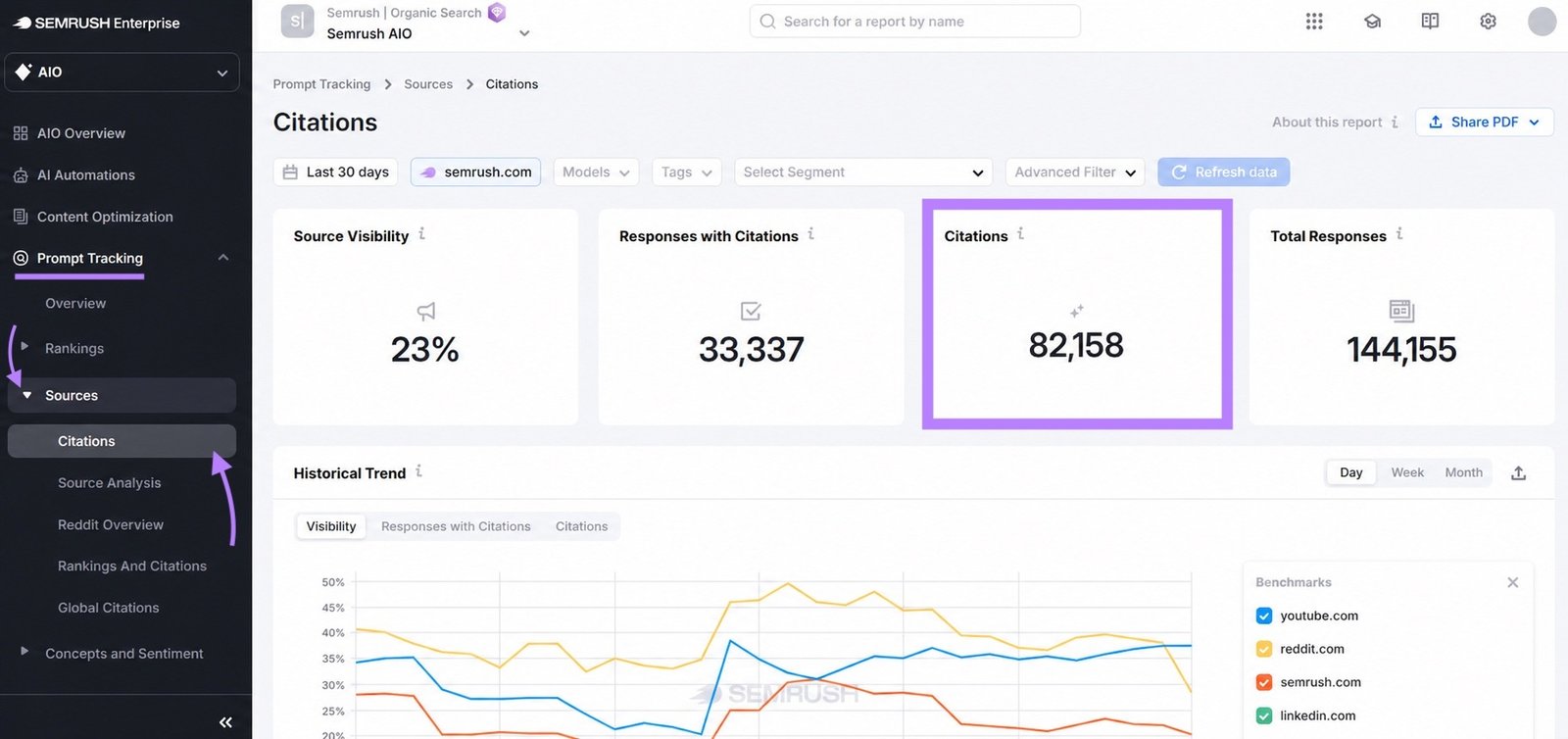Uncheck the reddit.com benchmark
This screenshot has width=1568, height=739.
click(x=1263, y=649)
